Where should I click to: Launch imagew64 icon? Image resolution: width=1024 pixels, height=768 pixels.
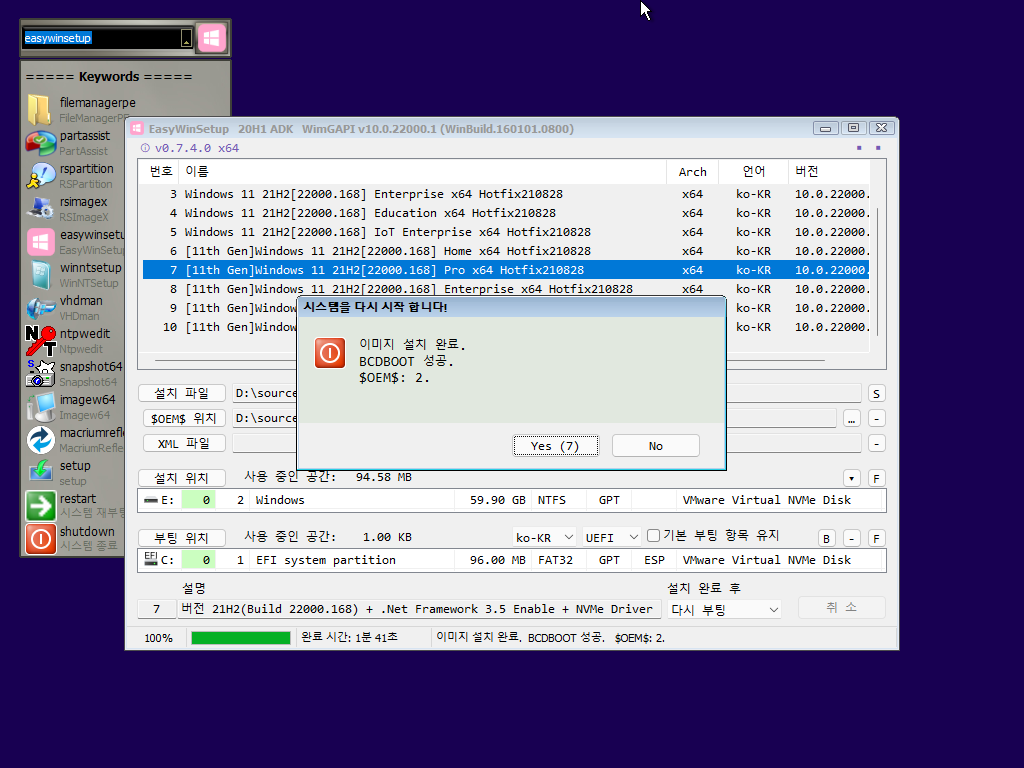point(40,406)
